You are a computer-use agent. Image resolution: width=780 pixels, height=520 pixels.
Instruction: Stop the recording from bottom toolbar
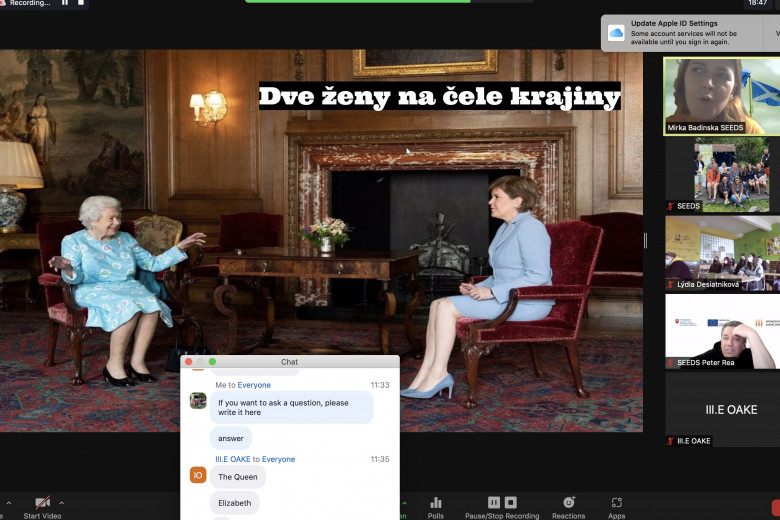(511, 502)
